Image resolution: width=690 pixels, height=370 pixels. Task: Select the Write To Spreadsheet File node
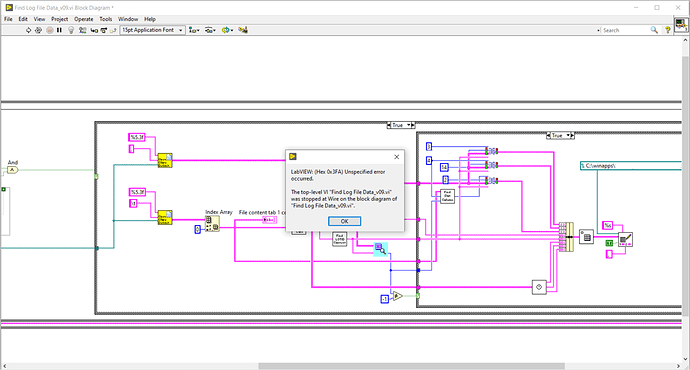tap(625, 239)
